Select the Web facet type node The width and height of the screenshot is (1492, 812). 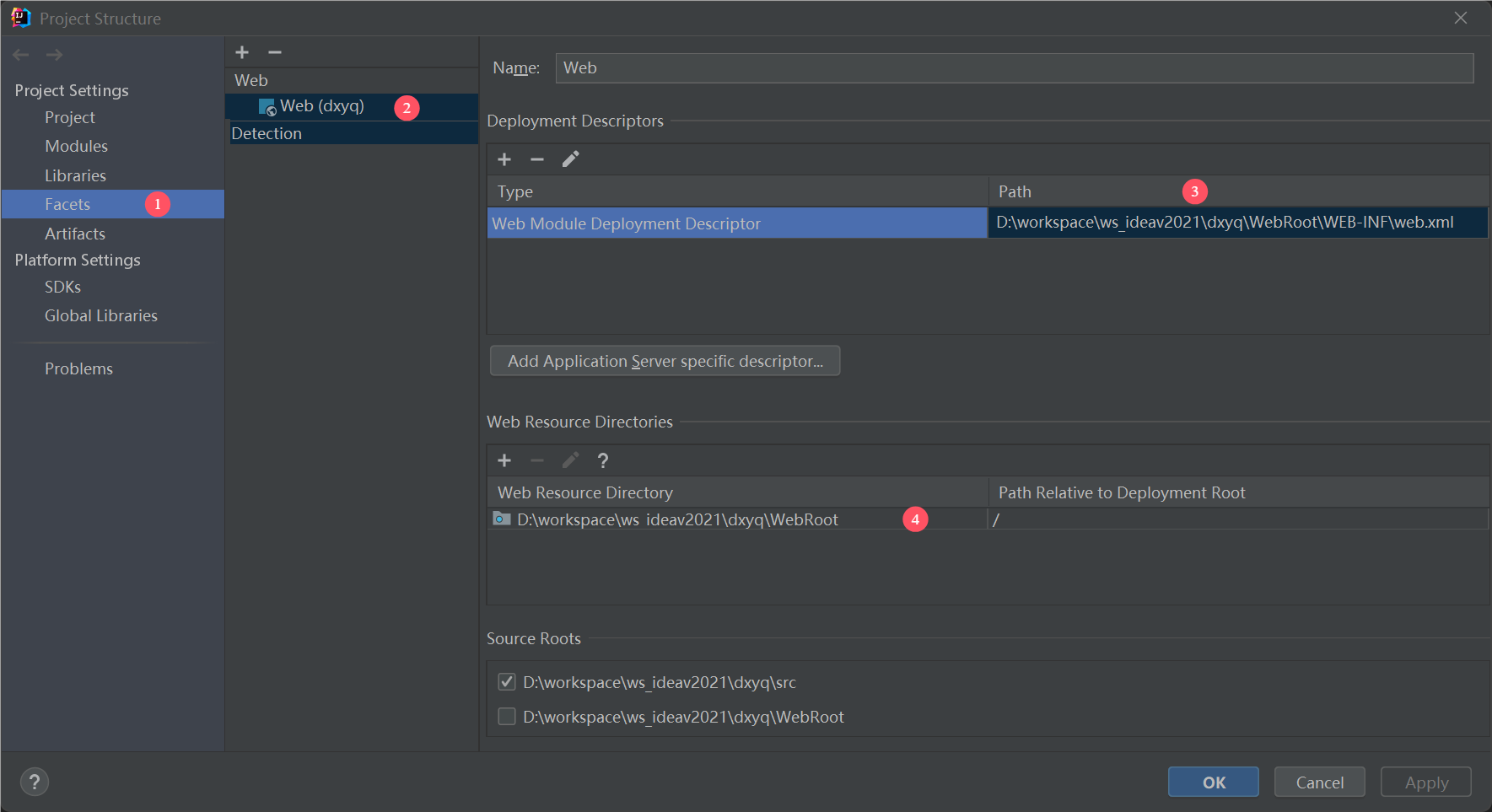(x=251, y=80)
